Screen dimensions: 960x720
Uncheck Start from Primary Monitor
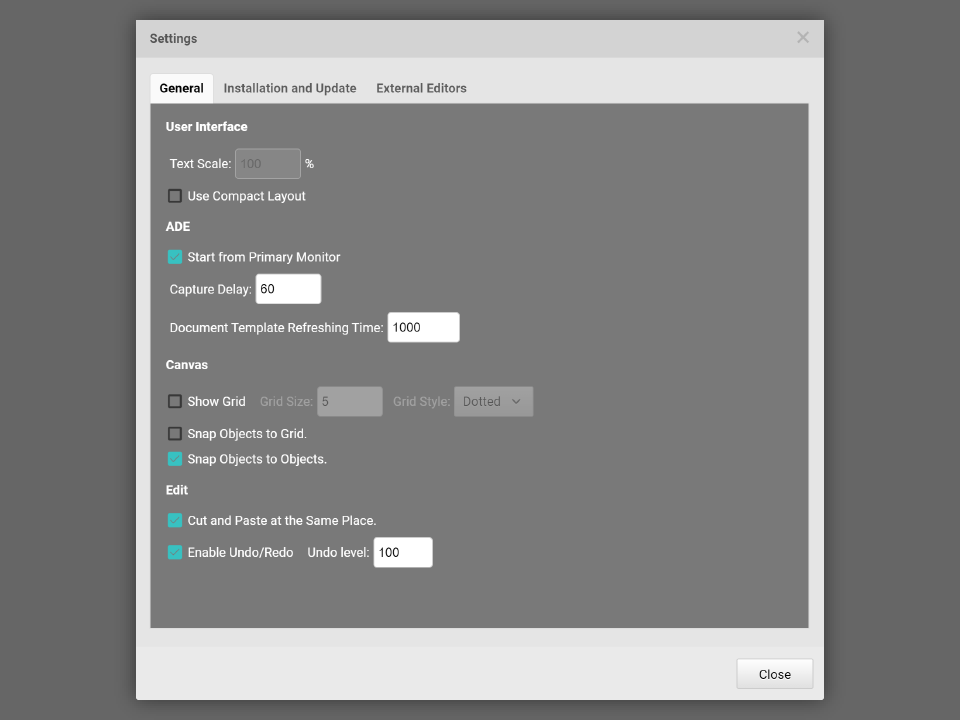pos(175,257)
